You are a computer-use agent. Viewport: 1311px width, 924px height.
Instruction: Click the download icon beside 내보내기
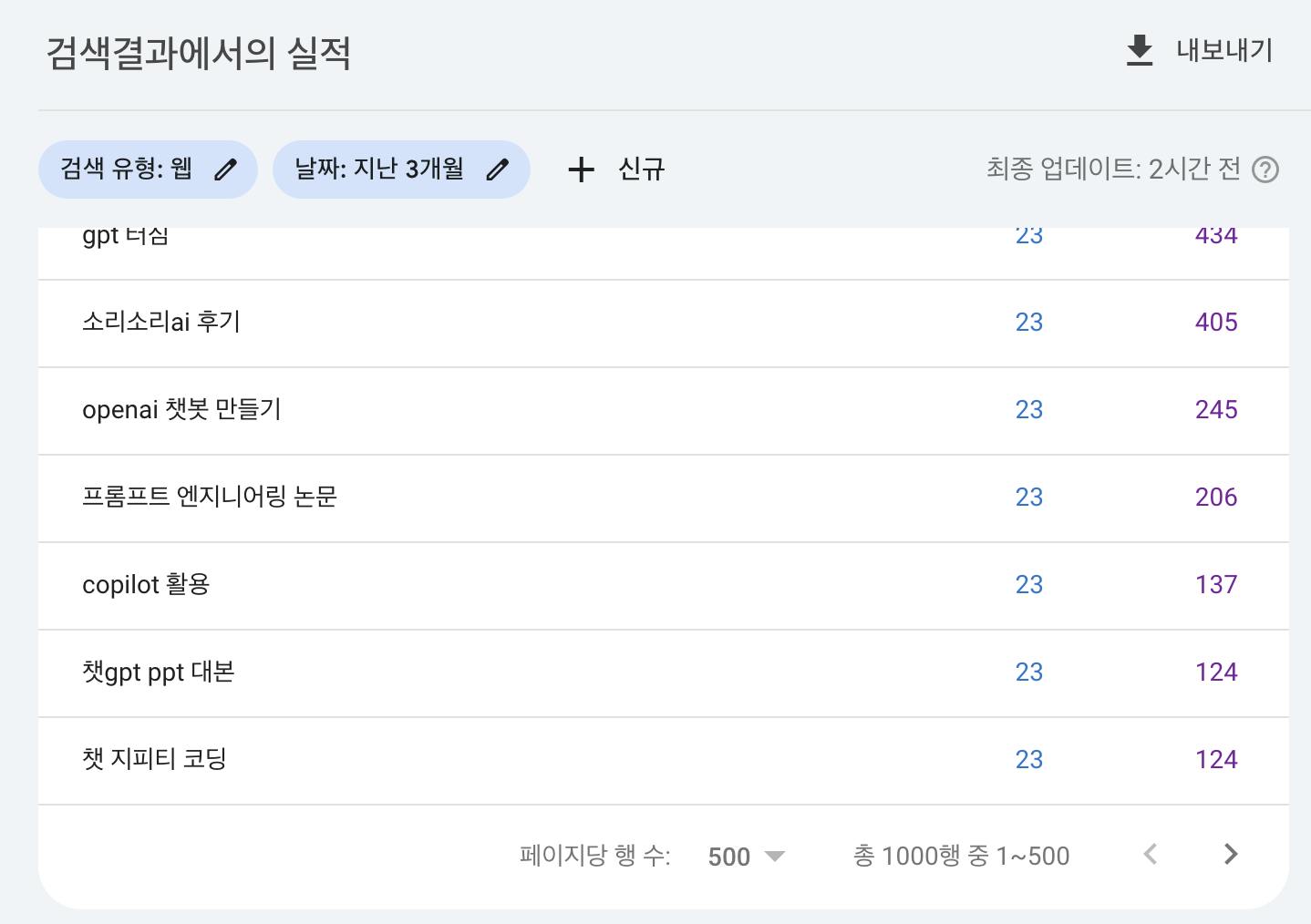(x=1140, y=51)
